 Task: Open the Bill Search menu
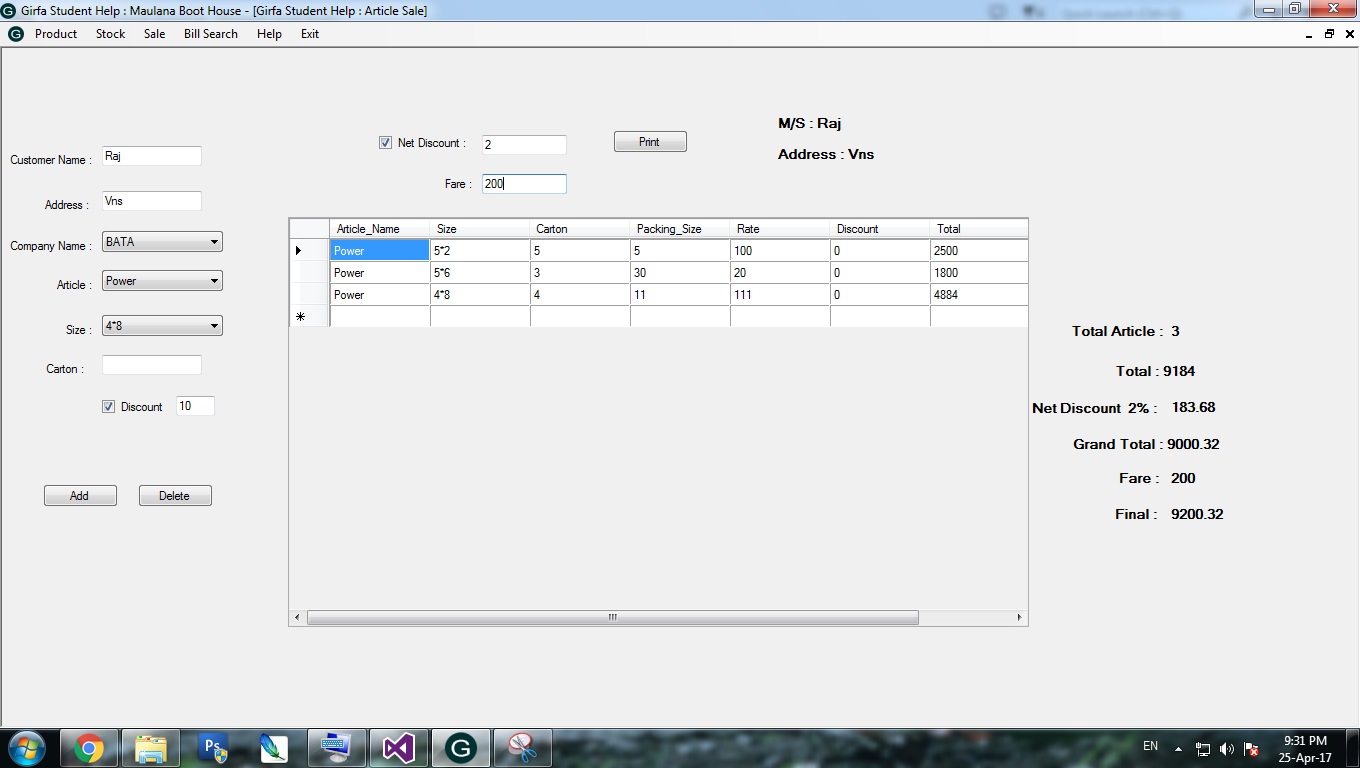pos(210,33)
